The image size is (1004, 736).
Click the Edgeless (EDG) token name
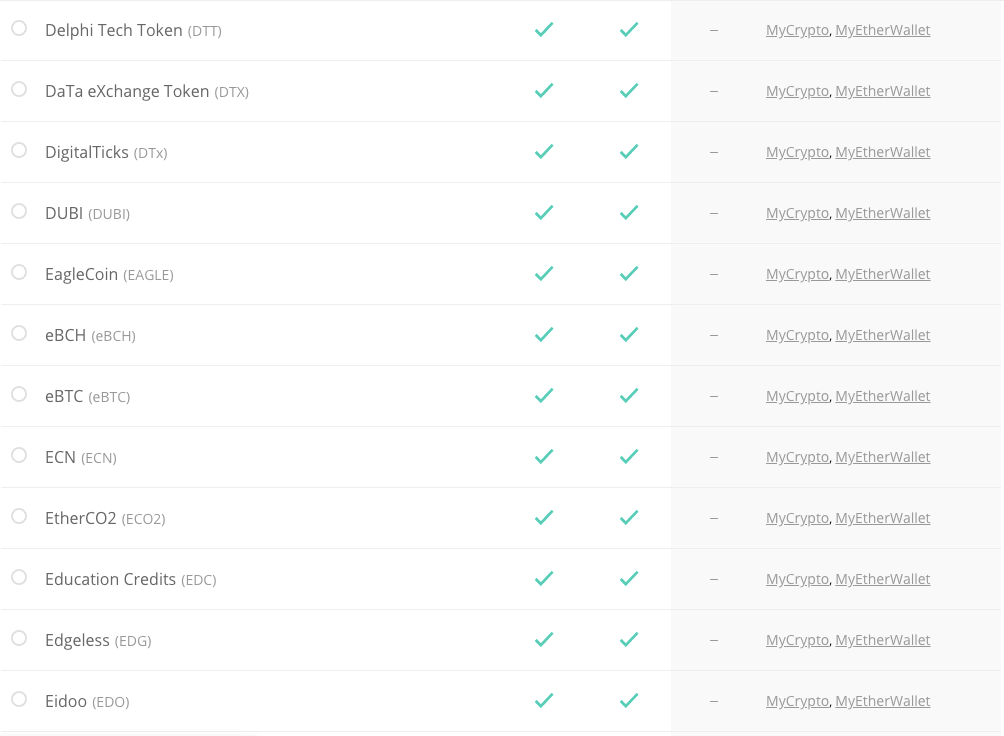(x=98, y=640)
